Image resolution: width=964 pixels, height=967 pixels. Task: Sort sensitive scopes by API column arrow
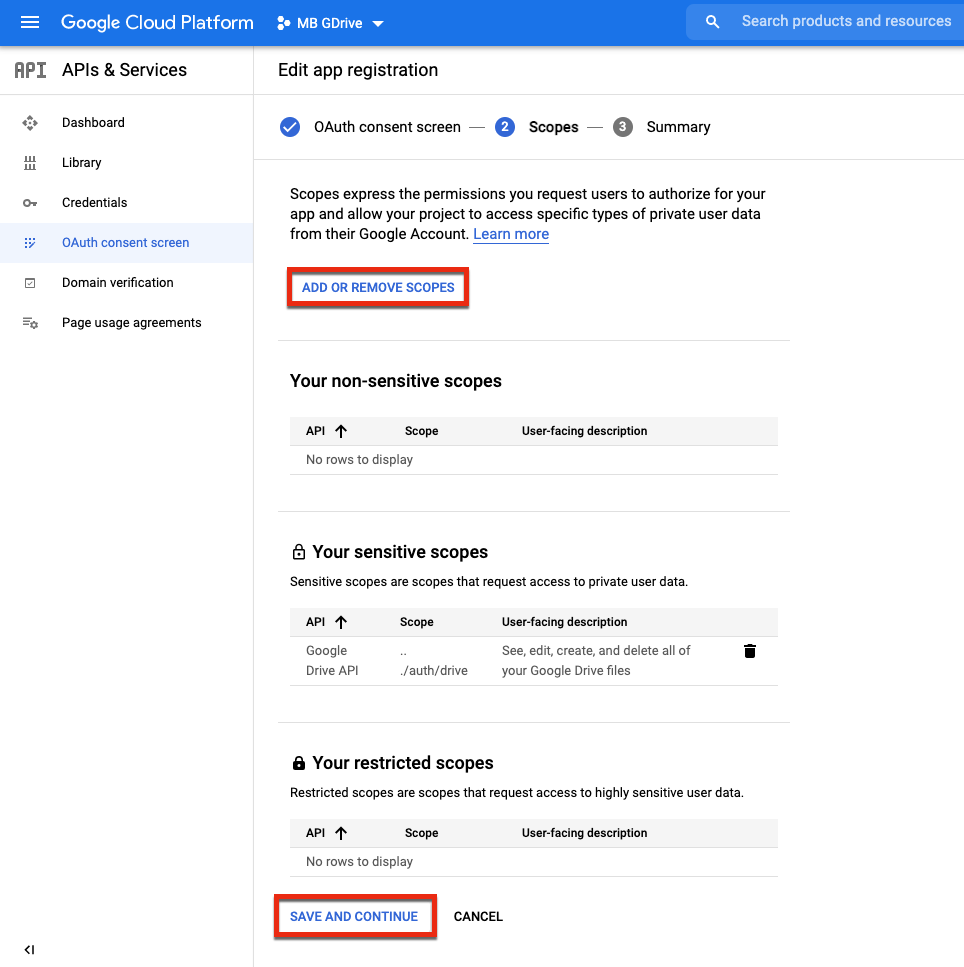point(341,622)
